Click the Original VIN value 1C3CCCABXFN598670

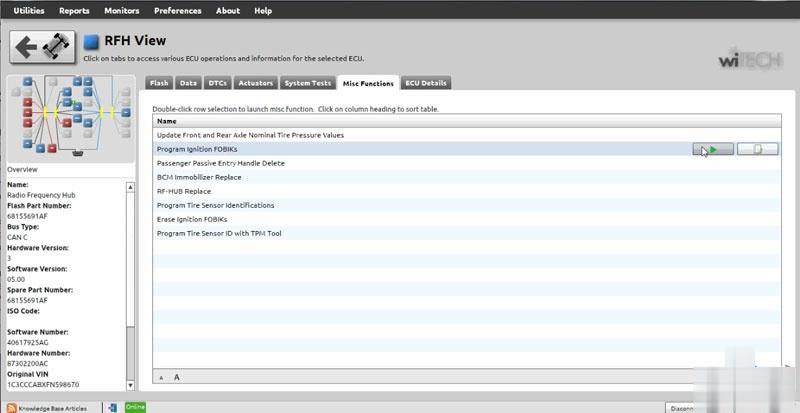[x=43, y=384]
